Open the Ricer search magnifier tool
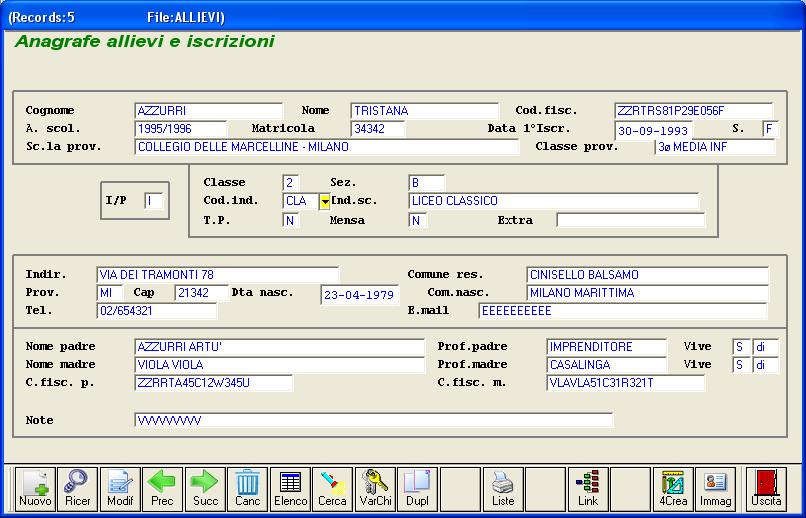The height and width of the screenshot is (518, 806). coord(78,489)
